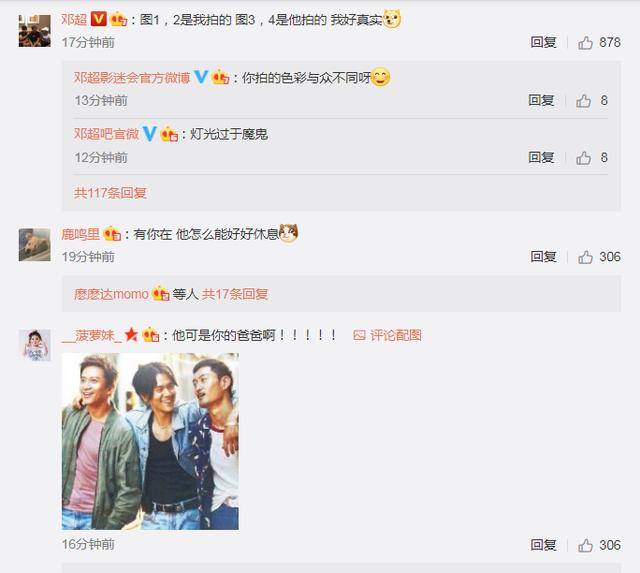Screen dimensions: 640x573
Task: Like __菠萝妹_'s photo comment
Action: [x=585, y=545]
